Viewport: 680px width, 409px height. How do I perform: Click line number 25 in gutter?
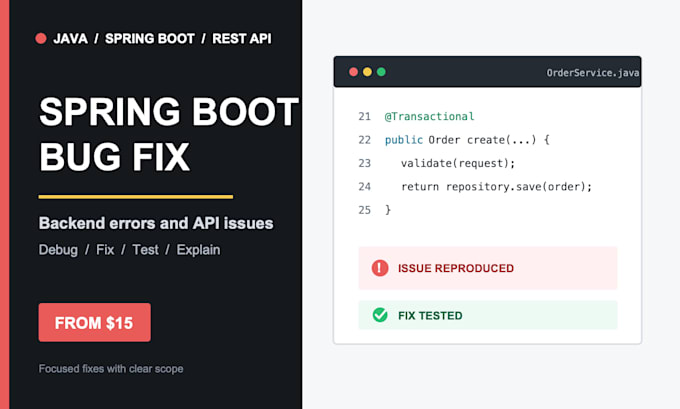coord(365,210)
